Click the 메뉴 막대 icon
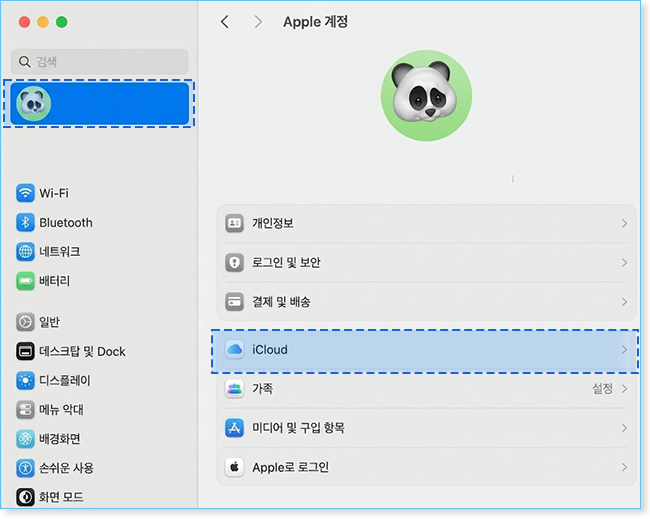 click(25, 410)
